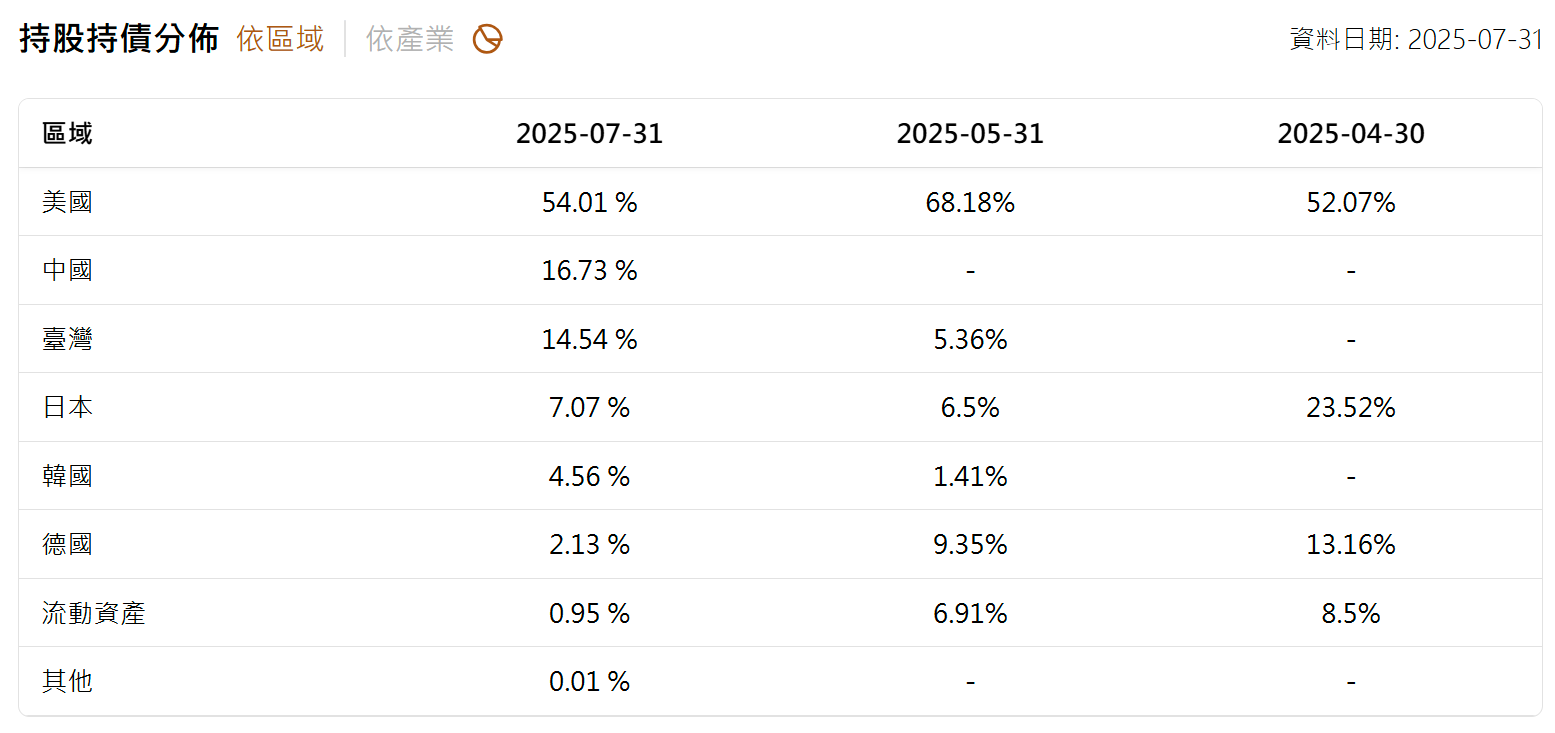This screenshot has height=733, width=1555.
Task: Click the 其他 row label
Action: pos(68,682)
